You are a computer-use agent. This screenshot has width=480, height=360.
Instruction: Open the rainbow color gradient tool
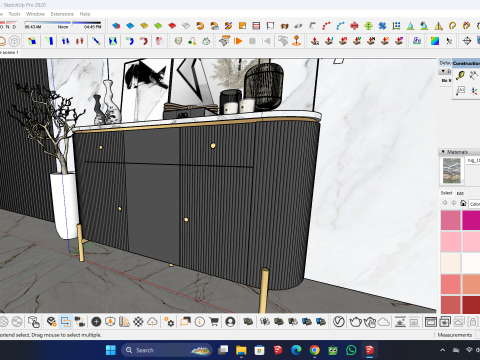tap(435, 41)
